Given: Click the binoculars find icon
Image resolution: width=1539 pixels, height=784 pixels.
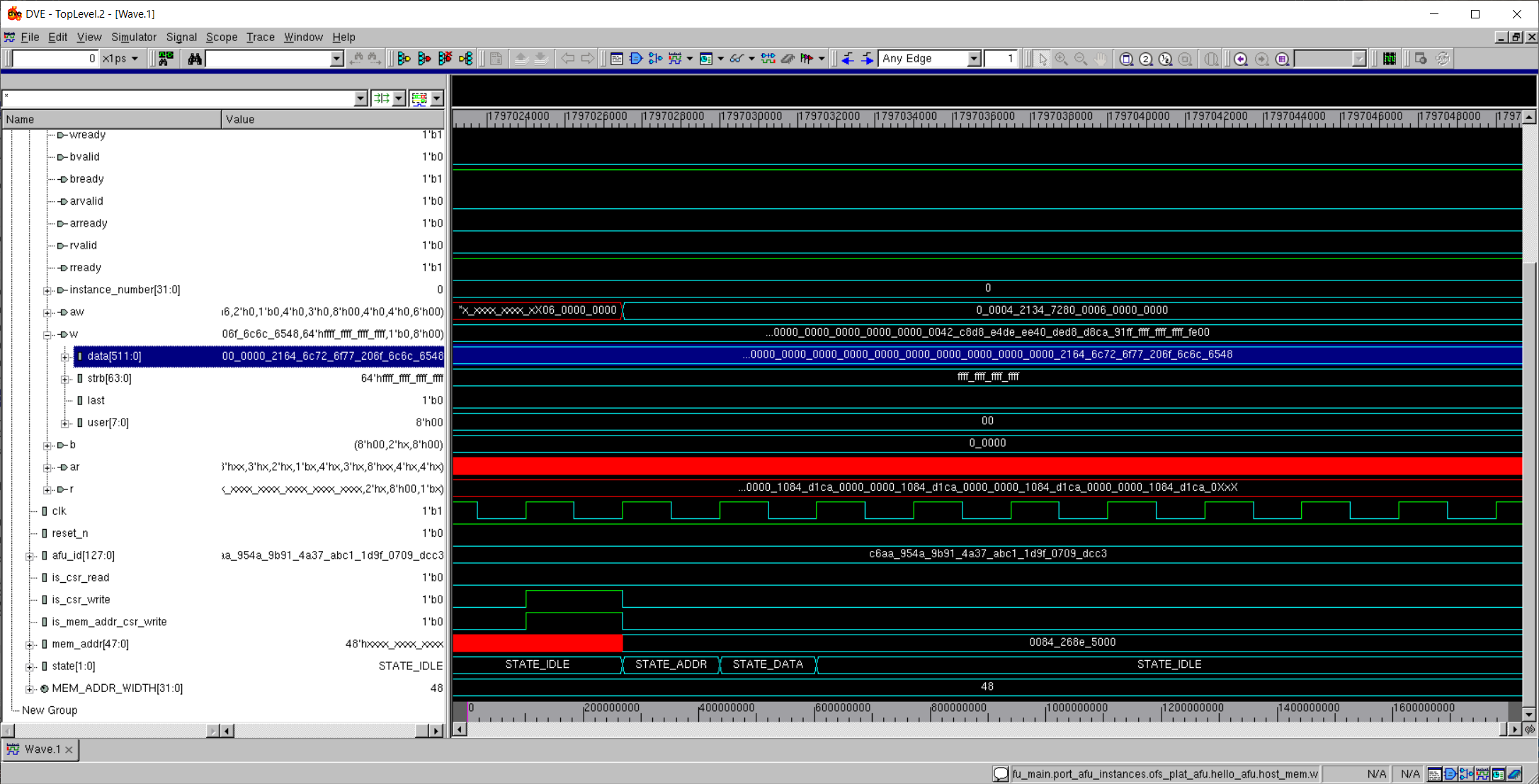Looking at the screenshot, I should click(x=195, y=59).
